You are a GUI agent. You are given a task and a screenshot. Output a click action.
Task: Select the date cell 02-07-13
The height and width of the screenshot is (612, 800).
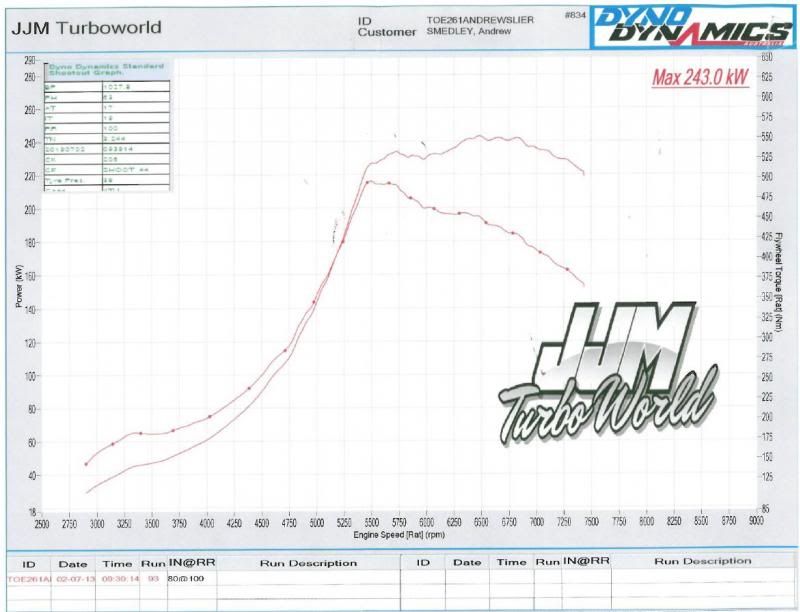tap(74, 579)
